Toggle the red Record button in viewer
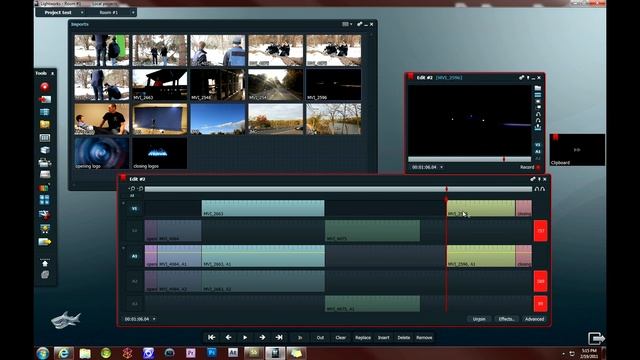Viewport: 640px width, 360px height. 538,167
